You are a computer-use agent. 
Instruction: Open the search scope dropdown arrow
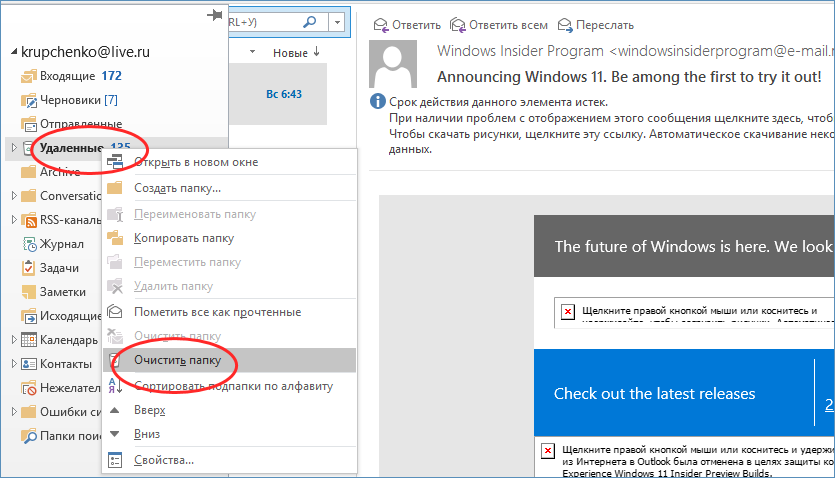[x=338, y=22]
